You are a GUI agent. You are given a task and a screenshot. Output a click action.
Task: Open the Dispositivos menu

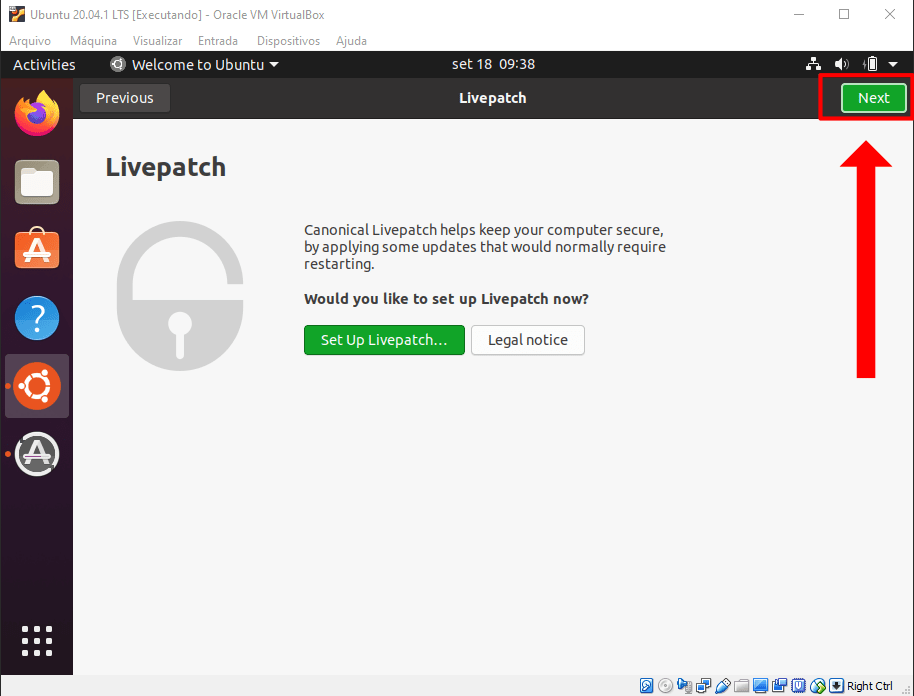tap(289, 41)
